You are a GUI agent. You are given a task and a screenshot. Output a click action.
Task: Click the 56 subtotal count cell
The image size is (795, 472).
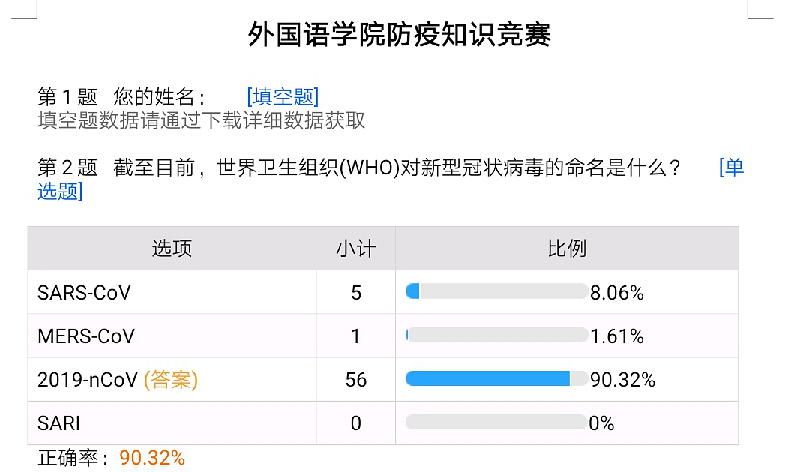355,380
